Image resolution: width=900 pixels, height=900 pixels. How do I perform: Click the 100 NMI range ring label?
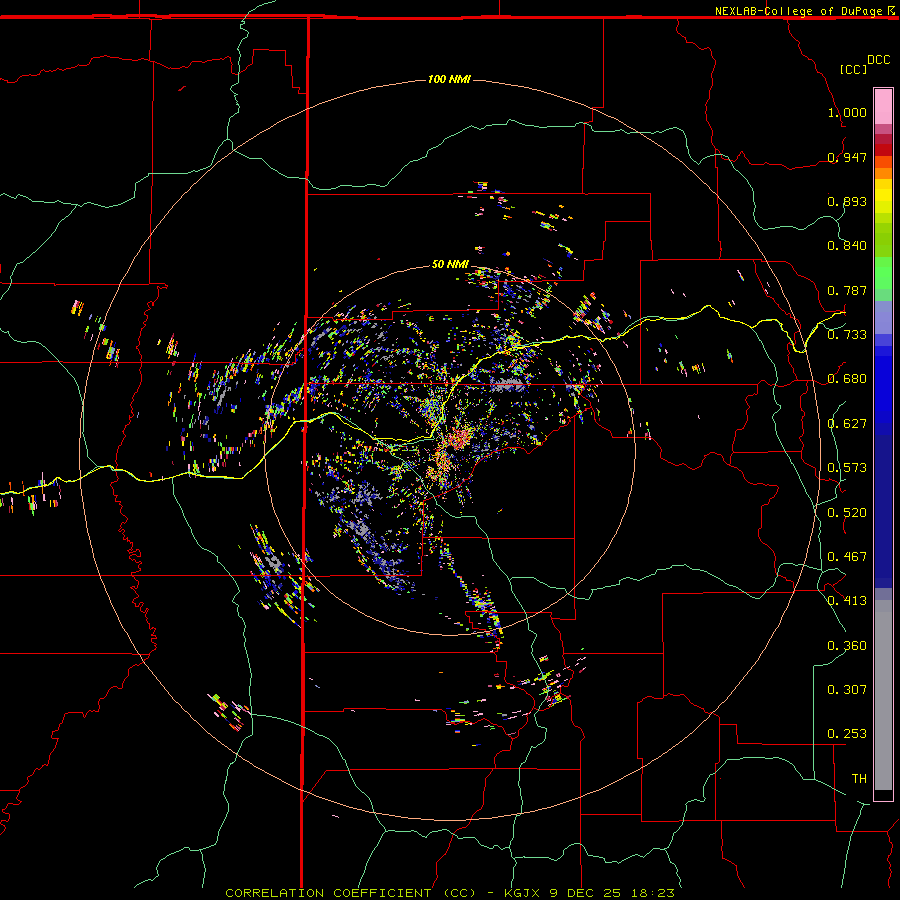(x=449, y=79)
